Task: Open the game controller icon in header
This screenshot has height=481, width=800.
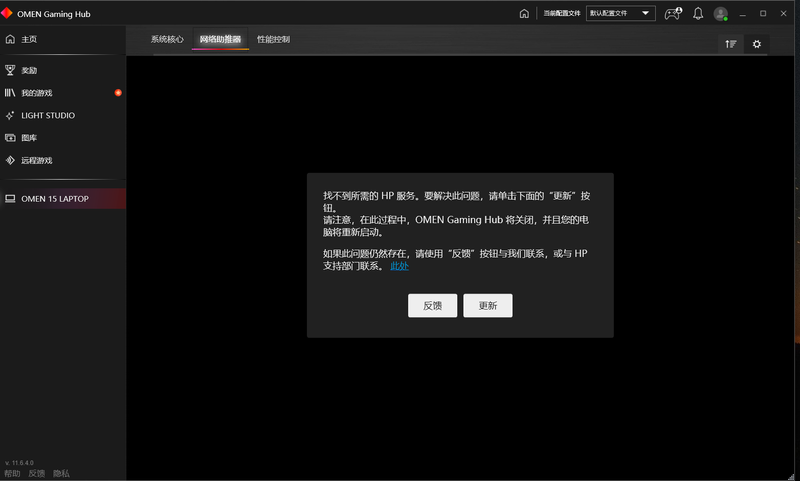Action: (672, 14)
